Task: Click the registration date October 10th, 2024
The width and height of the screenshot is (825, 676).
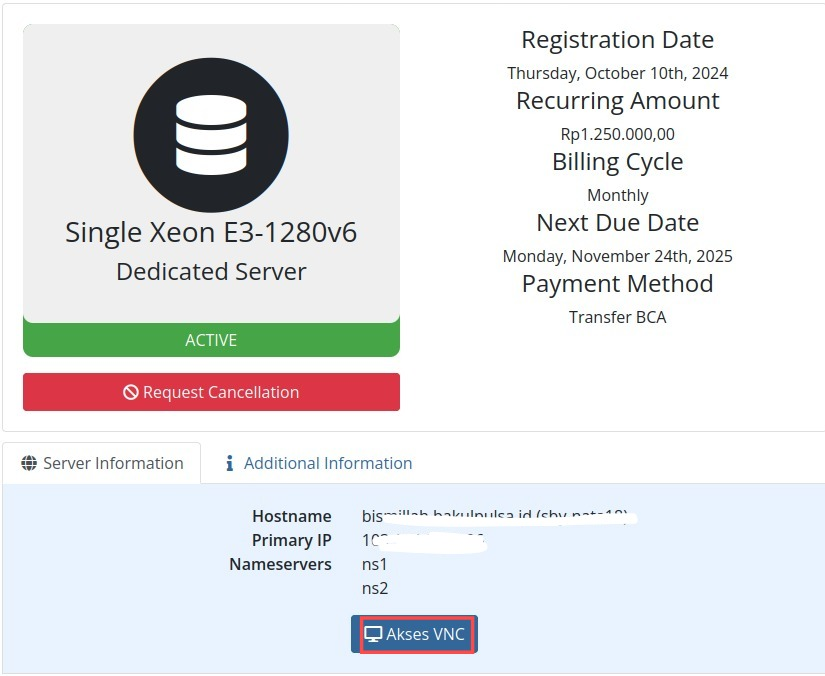Action: [x=617, y=73]
